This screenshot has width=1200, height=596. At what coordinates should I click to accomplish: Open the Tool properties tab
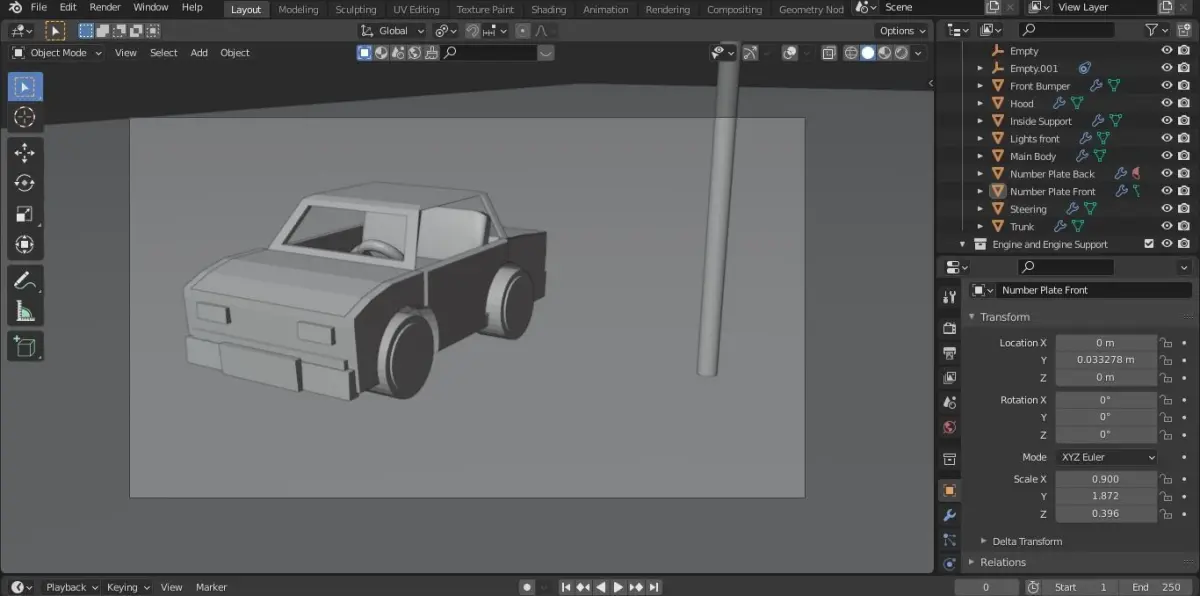pyautogui.click(x=949, y=297)
